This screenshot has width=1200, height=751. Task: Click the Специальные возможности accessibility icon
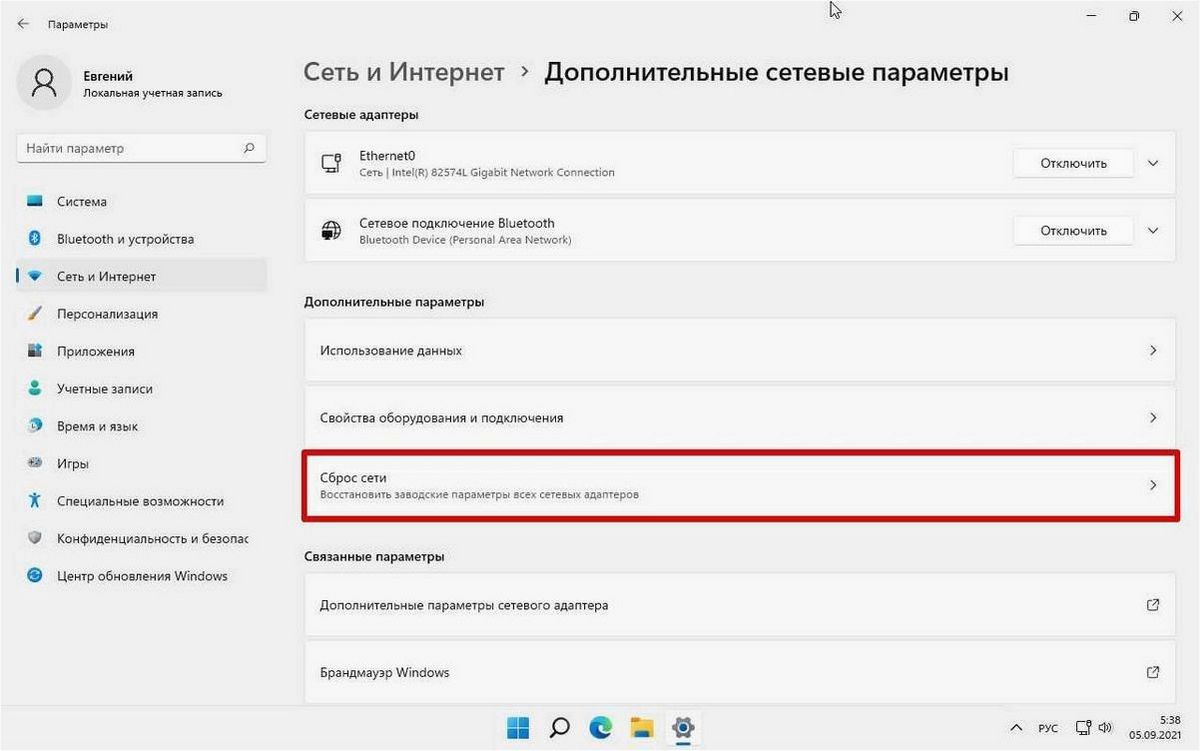(35, 501)
